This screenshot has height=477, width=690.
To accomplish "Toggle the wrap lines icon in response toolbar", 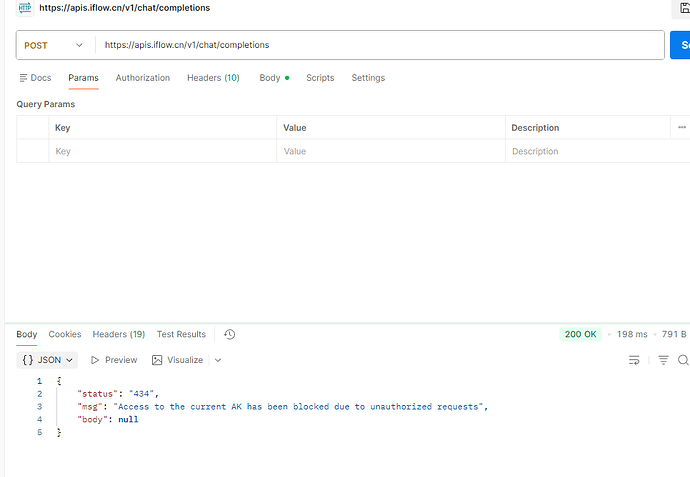I will tap(634, 360).
